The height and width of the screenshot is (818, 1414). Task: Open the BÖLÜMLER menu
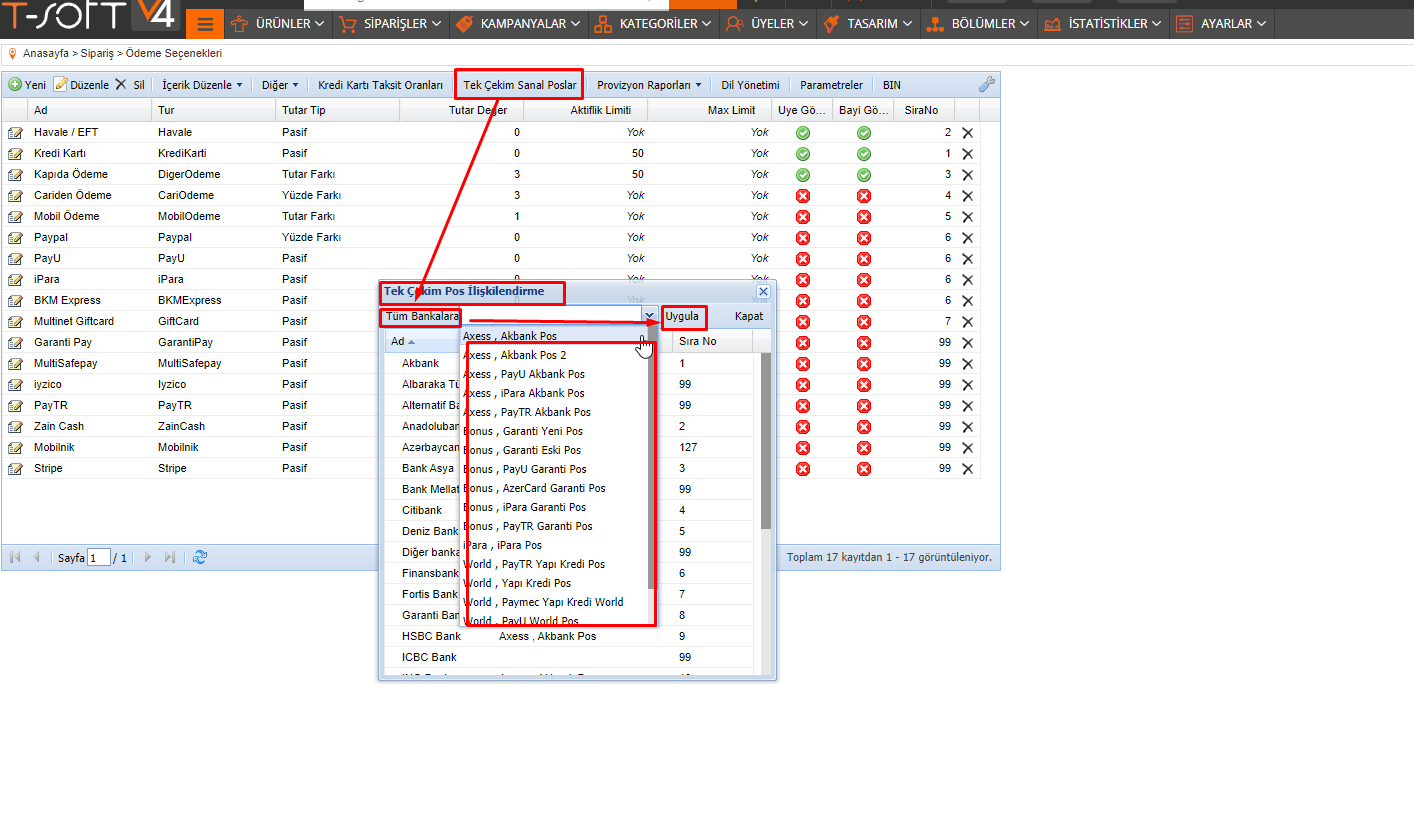tap(979, 24)
